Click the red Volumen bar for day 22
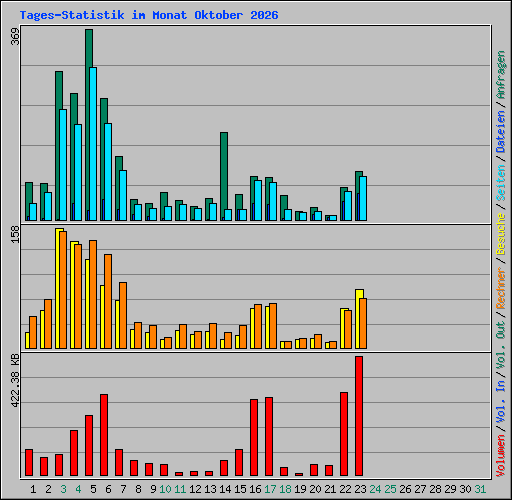 pyautogui.click(x=344, y=434)
